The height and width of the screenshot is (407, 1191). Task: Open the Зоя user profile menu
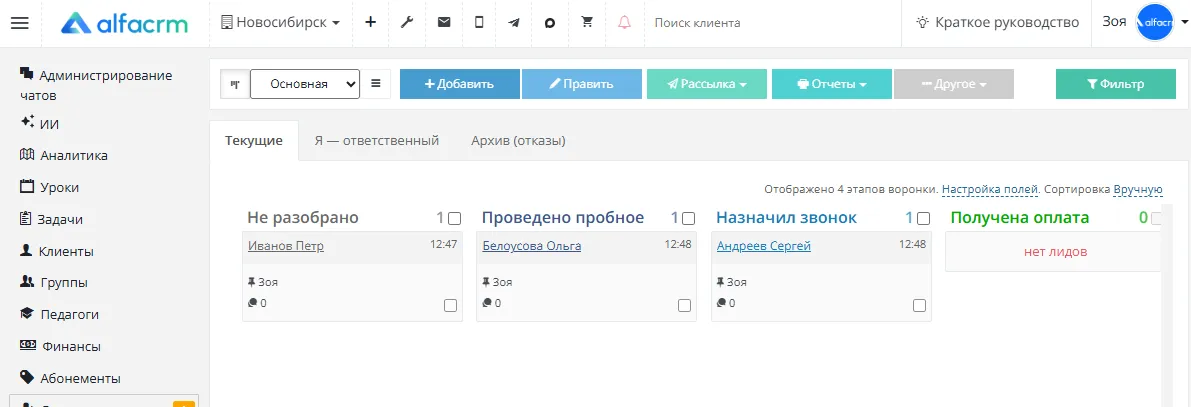pos(1114,22)
